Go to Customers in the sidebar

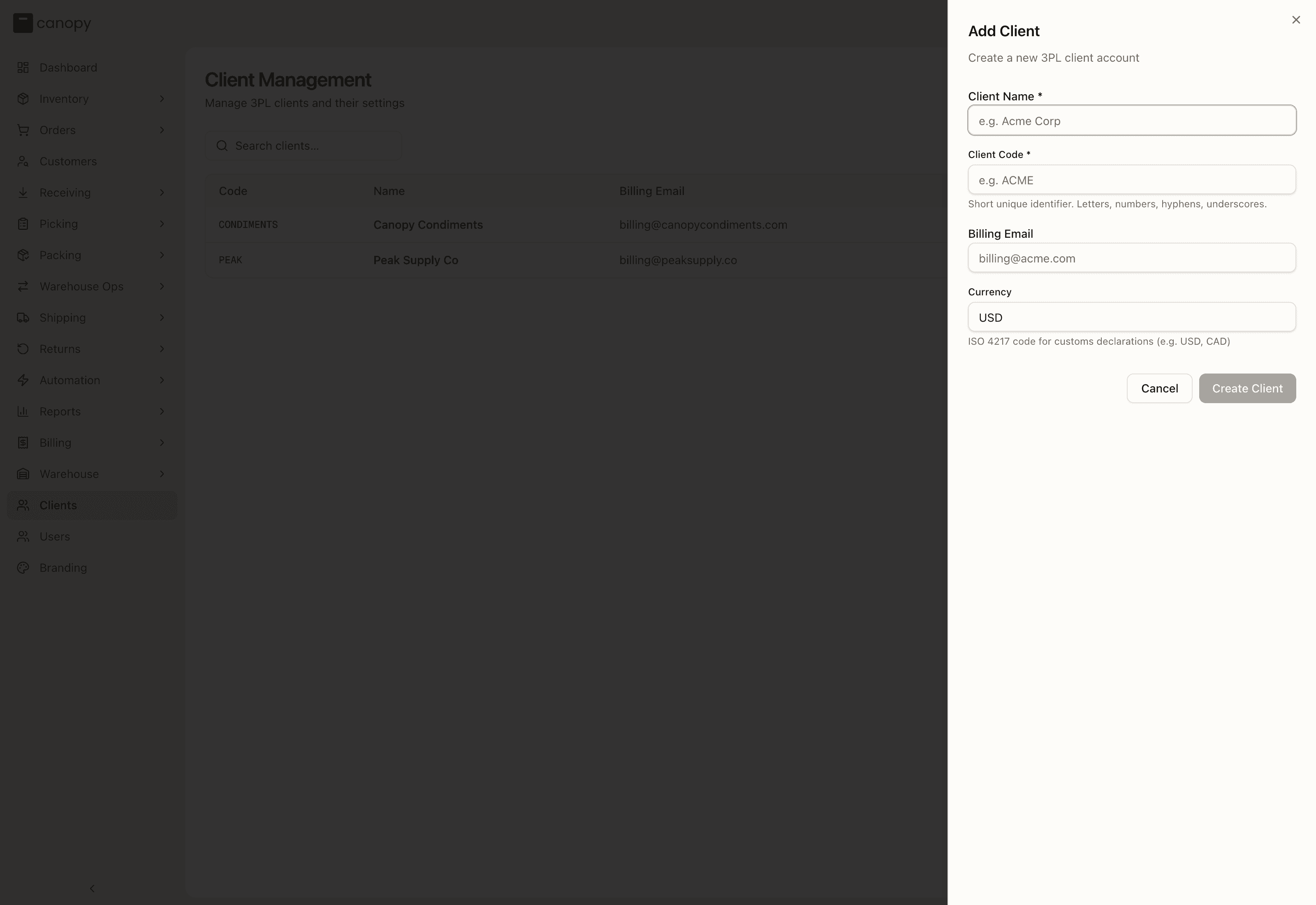pyautogui.click(x=92, y=161)
